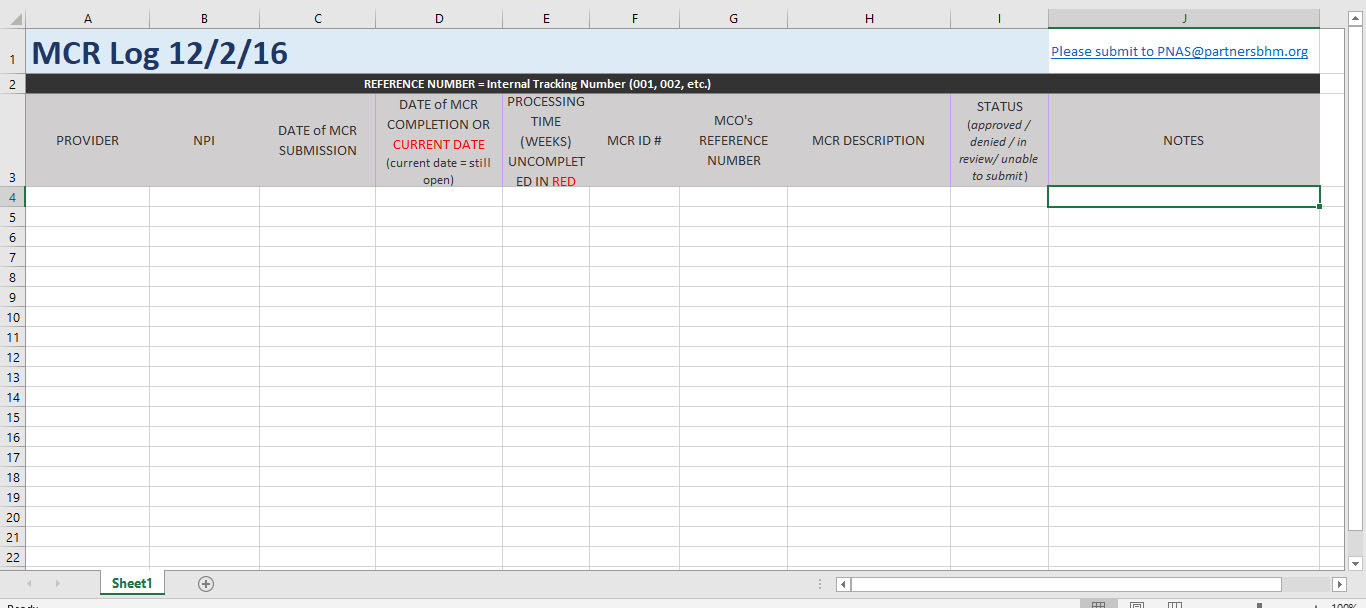Click the sheet navigation left arrow

pyautogui.click(x=29, y=584)
